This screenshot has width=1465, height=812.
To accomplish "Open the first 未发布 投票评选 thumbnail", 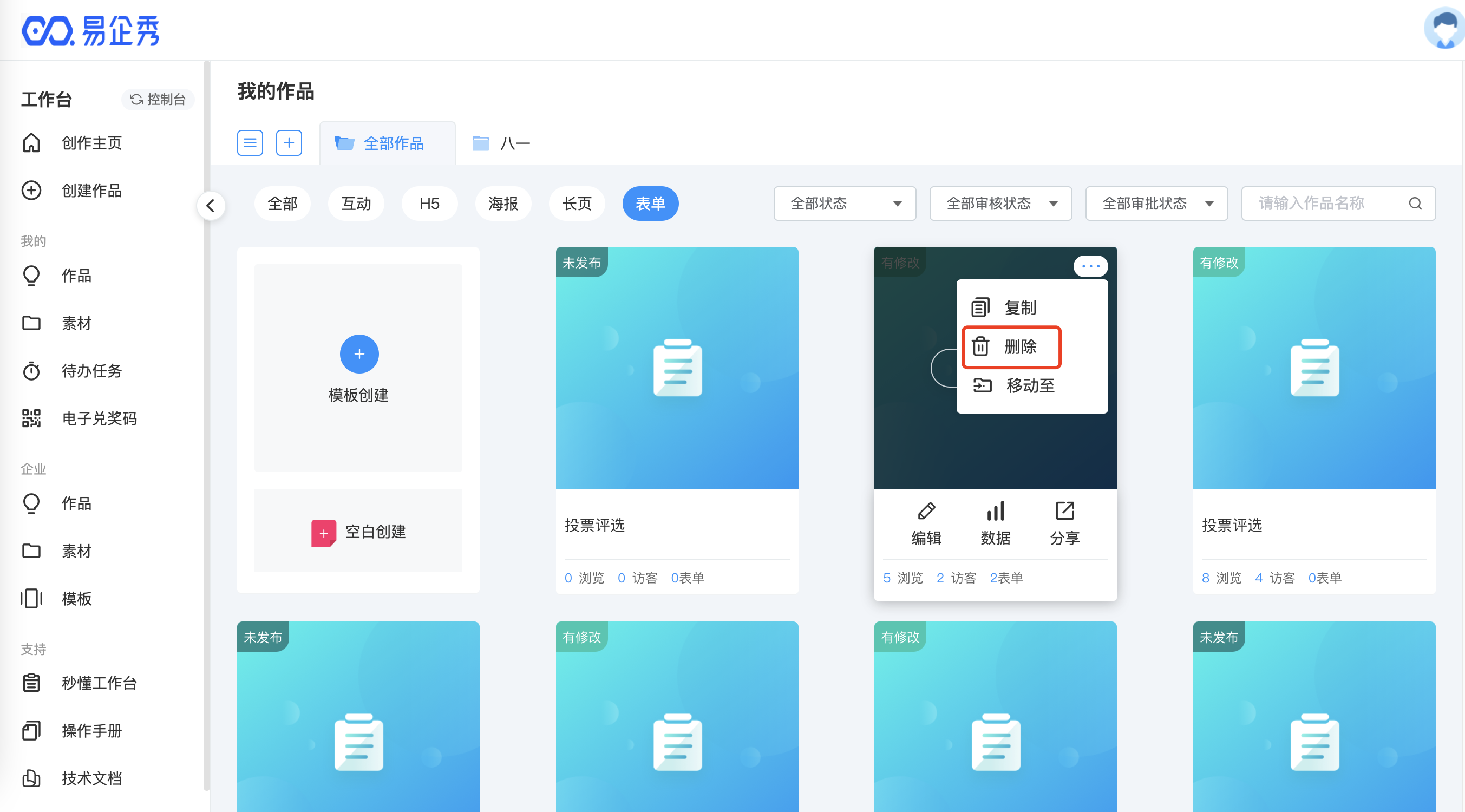I will (x=677, y=368).
